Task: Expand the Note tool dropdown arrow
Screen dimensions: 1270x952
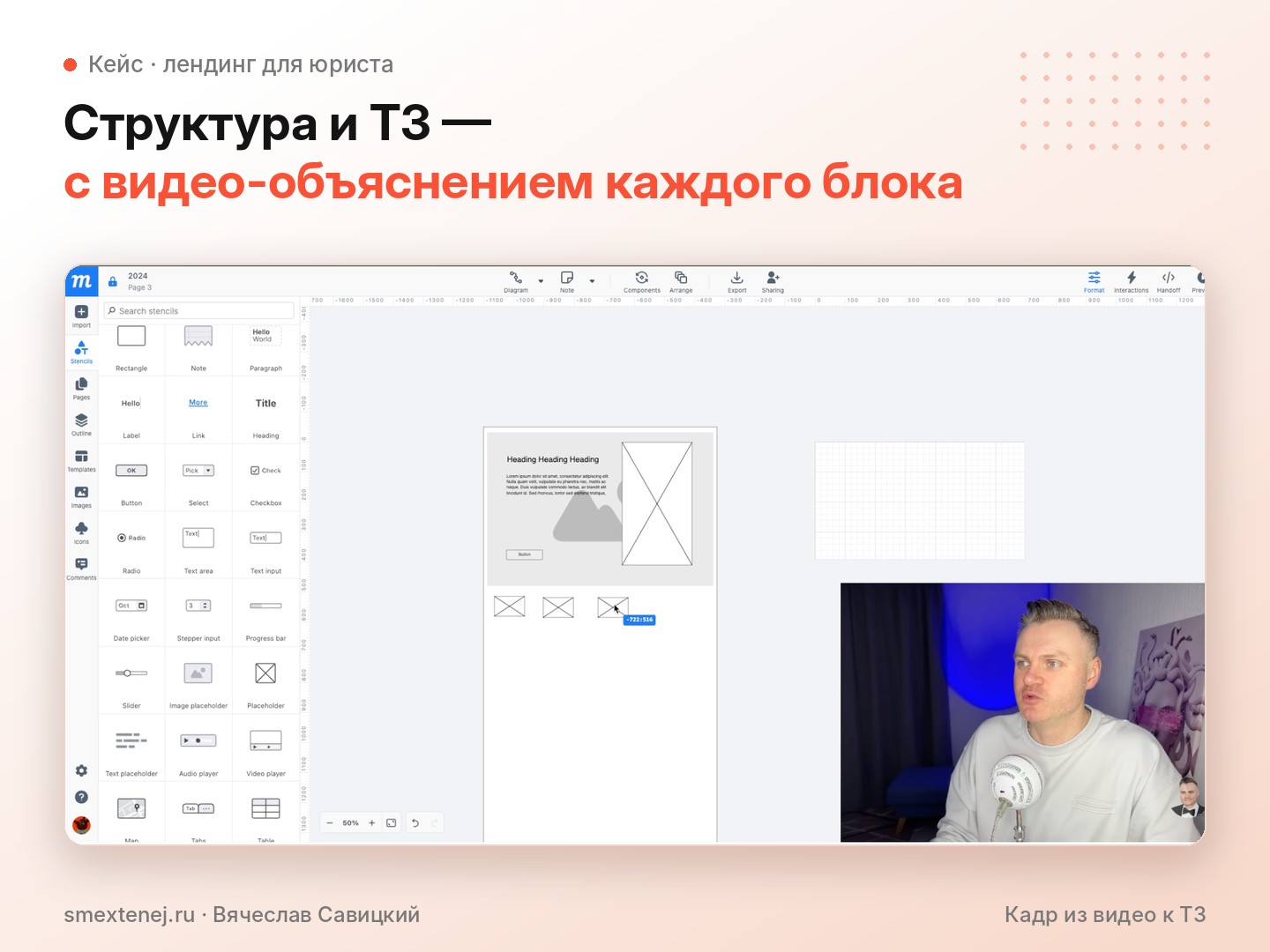Action: coord(592,281)
